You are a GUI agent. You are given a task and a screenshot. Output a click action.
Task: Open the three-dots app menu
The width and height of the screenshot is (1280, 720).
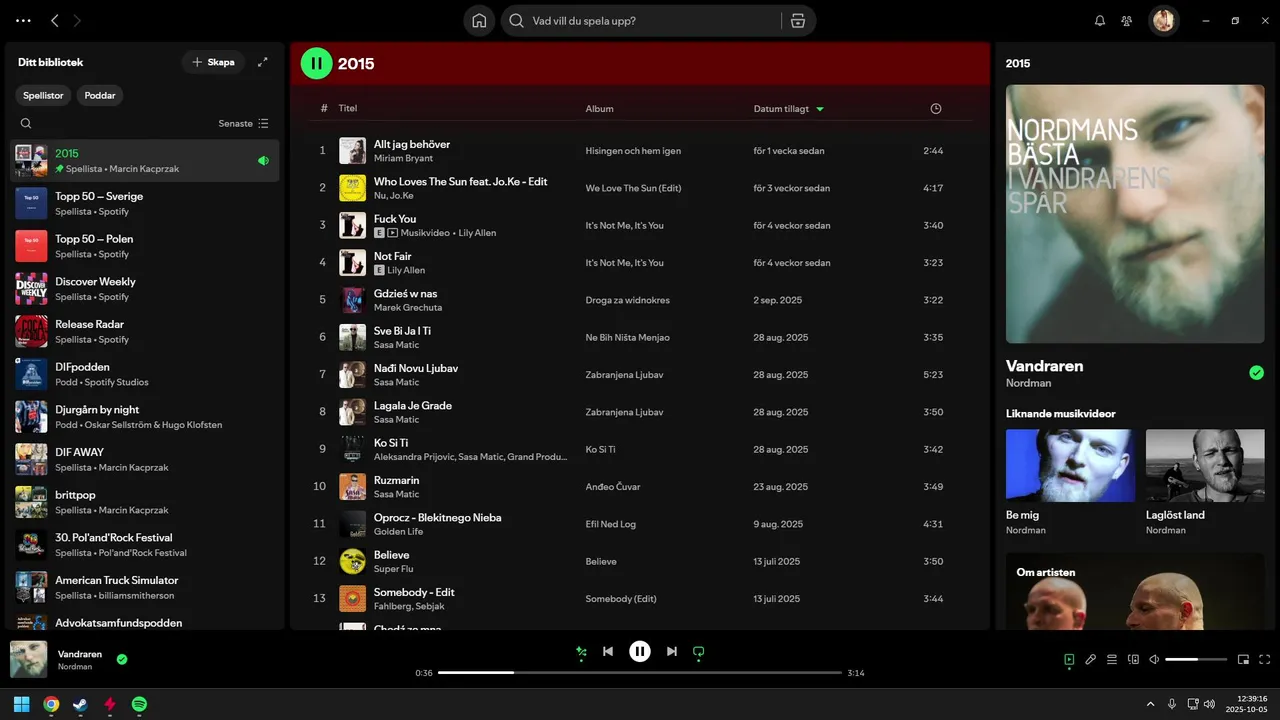(23, 20)
